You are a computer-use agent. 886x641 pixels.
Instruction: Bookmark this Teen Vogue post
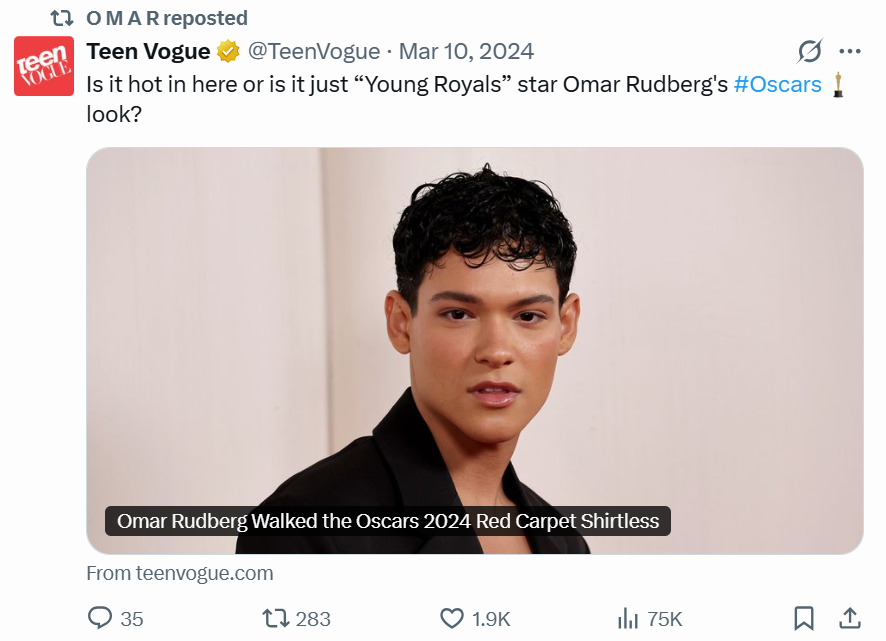tap(804, 619)
